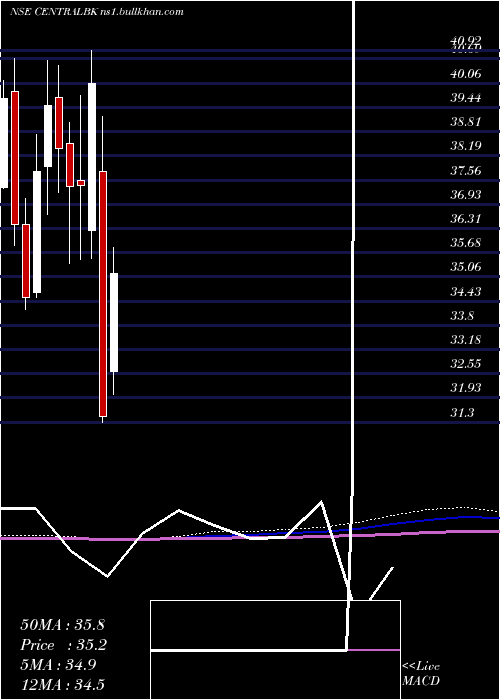This screenshot has width=500, height=700.
Task: Click the 35.68 price axis label
Action: click(466, 242)
